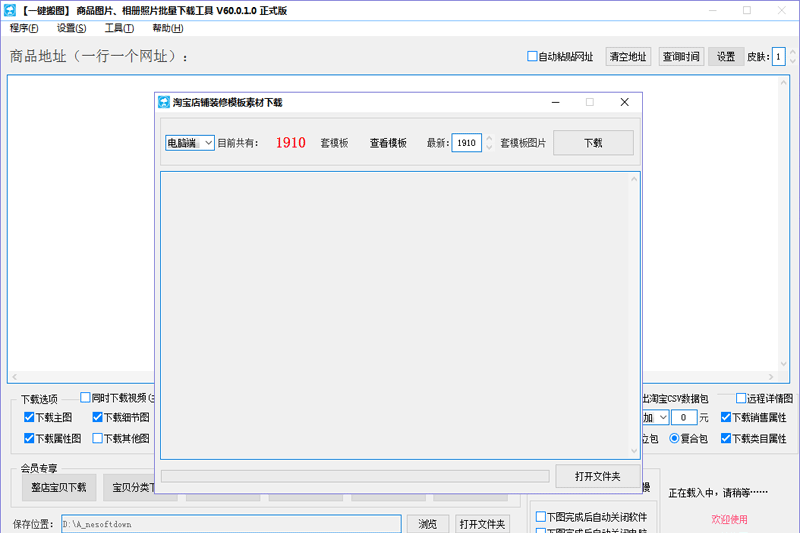The image size is (800, 533).
Task: Click the 浏览 button
Action: click(x=428, y=524)
